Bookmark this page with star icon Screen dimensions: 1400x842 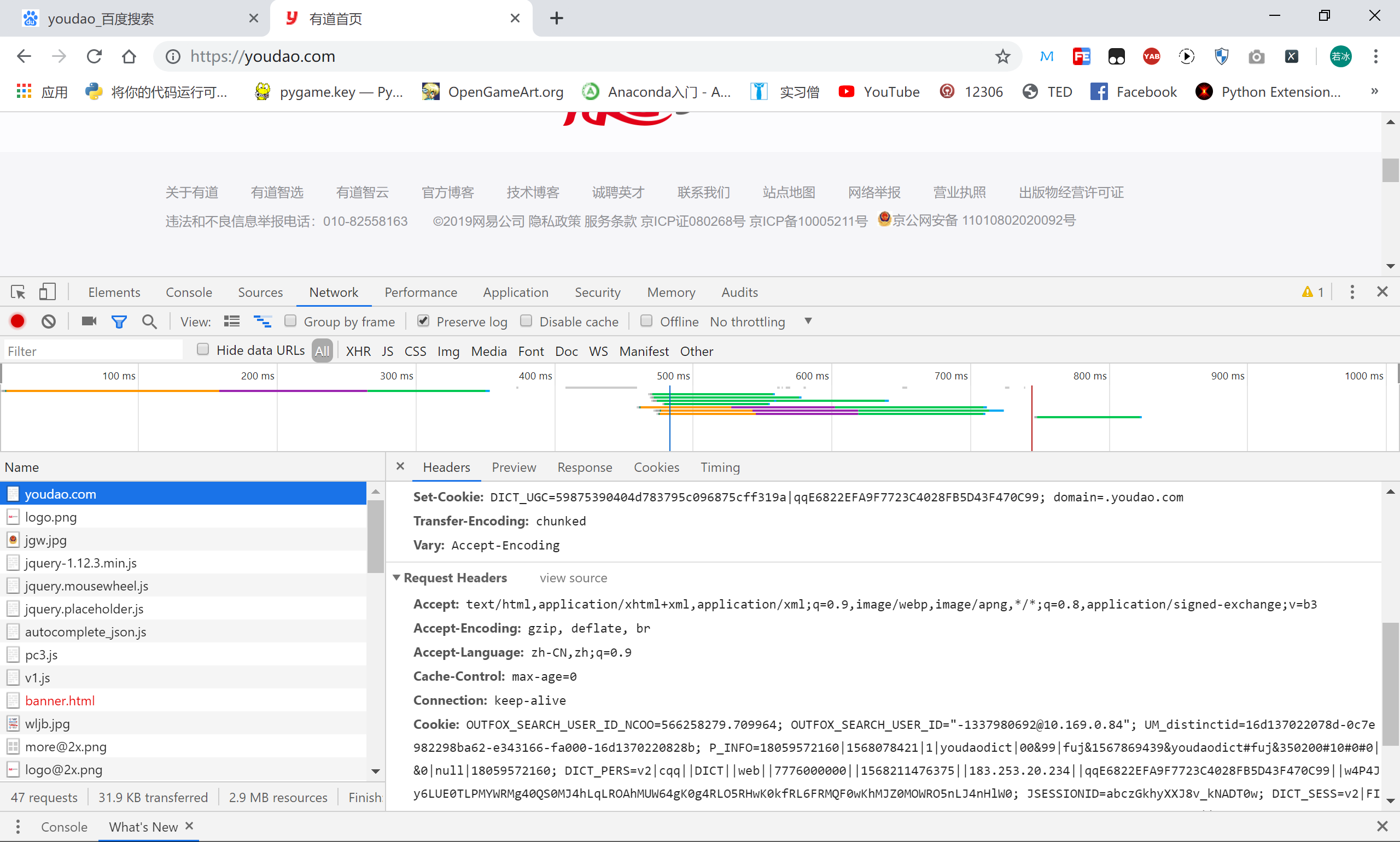(x=1003, y=56)
